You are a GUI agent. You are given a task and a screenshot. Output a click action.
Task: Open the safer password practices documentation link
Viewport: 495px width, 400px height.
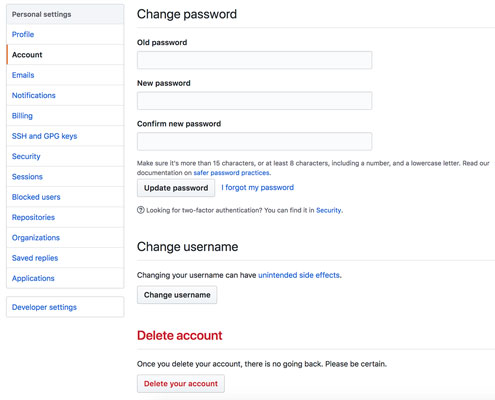click(231, 173)
